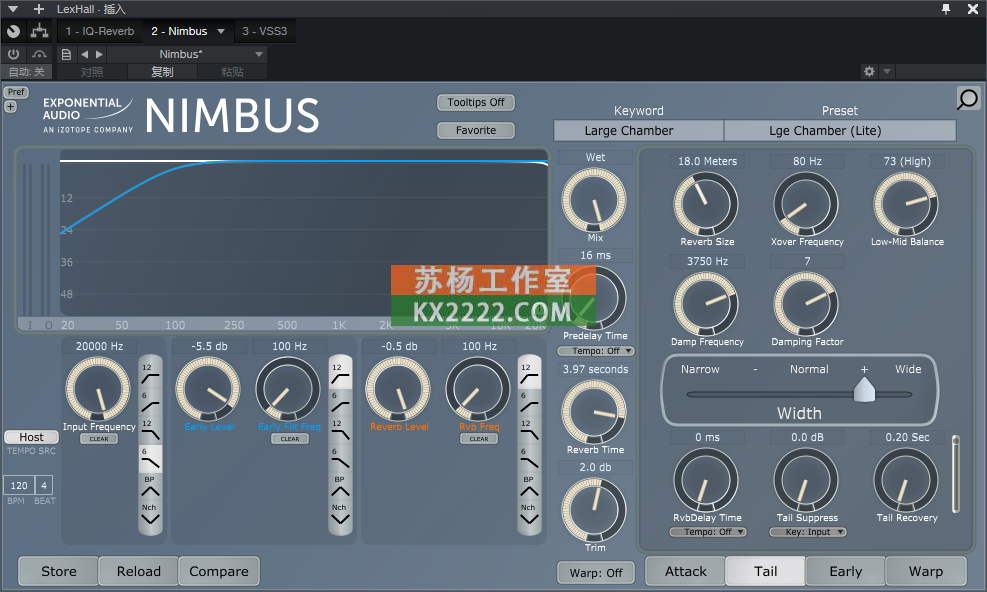Switch to the 1 - IQ-Reverb insert tab
987x592 pixels.
100,31
